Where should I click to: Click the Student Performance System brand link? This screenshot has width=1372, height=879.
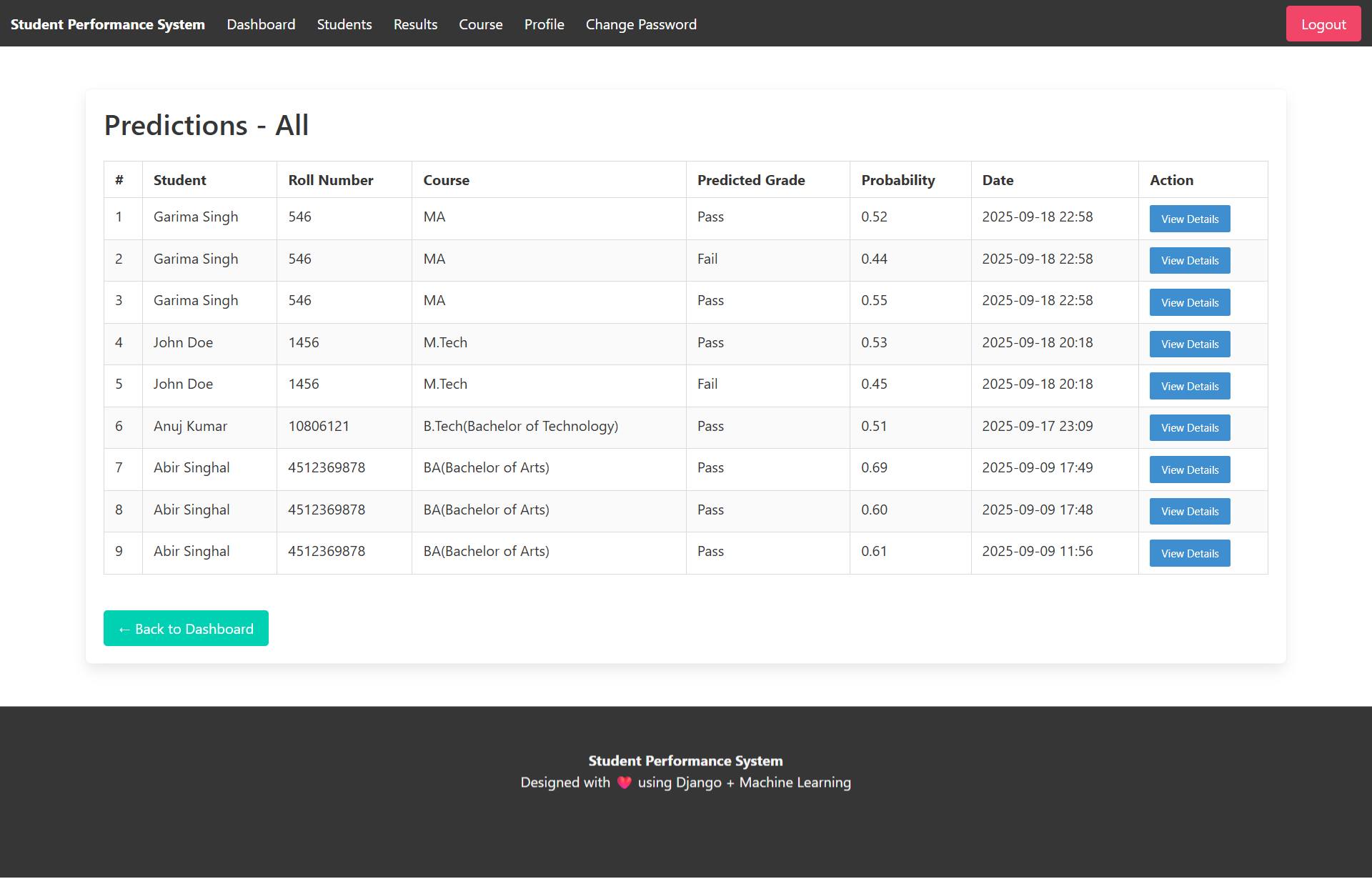coord(108,24)
